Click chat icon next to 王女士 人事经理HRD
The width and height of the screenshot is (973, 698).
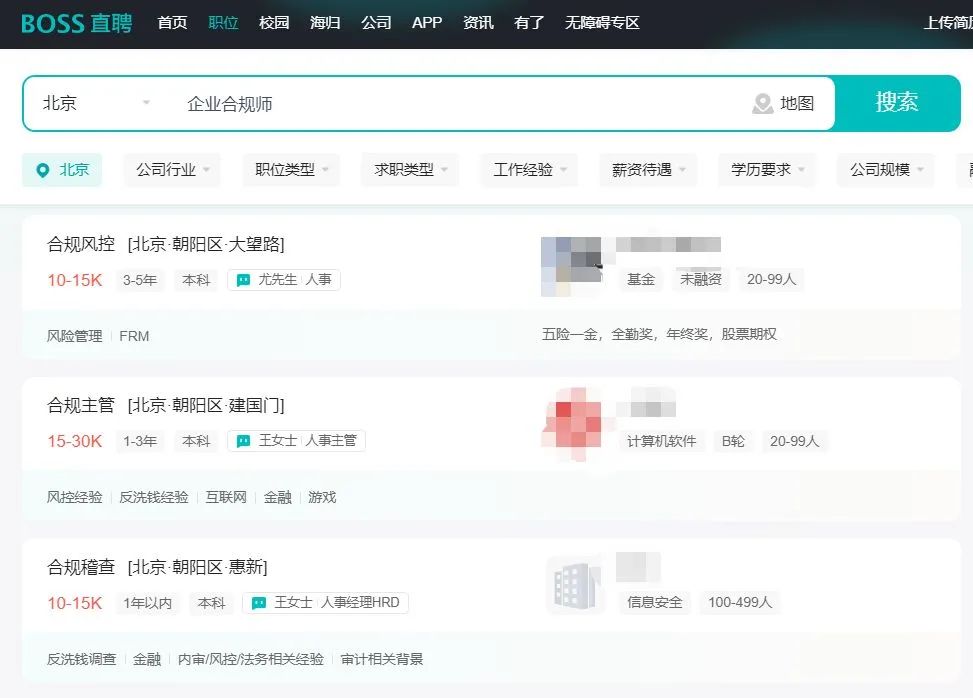259,602
